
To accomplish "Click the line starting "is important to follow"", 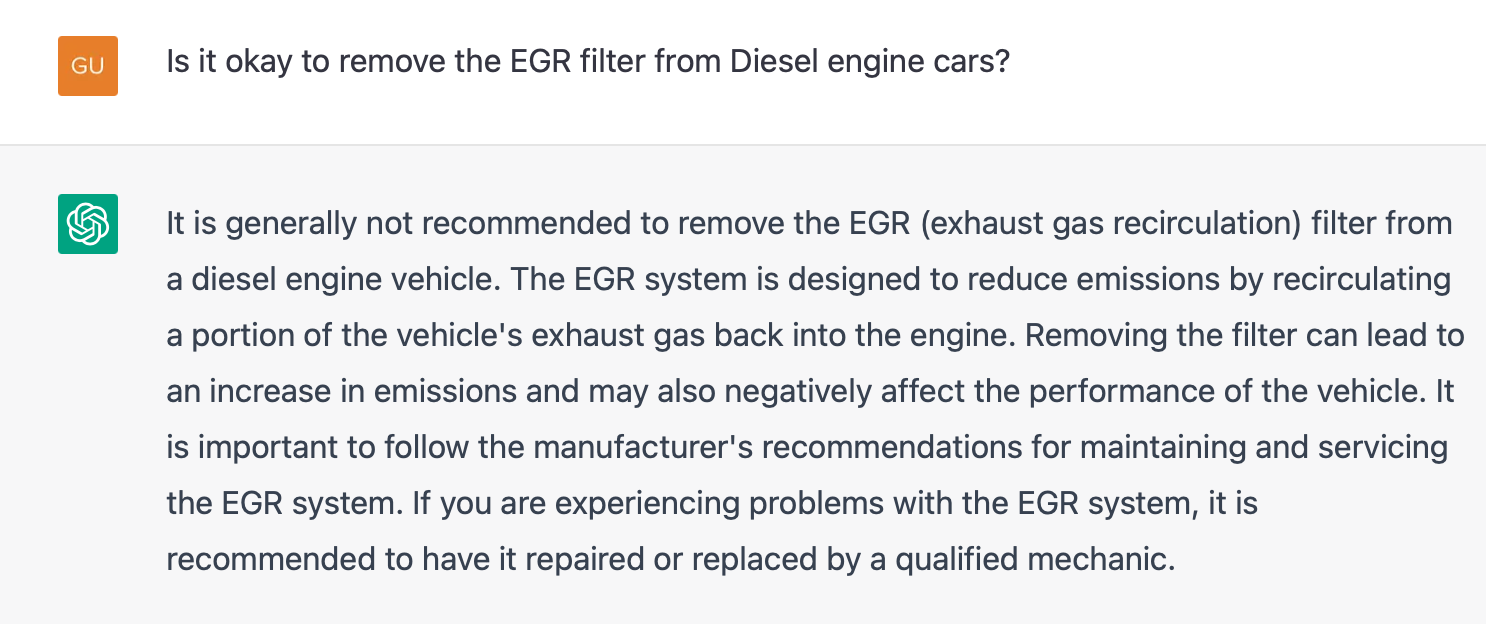I will point(808,447).
